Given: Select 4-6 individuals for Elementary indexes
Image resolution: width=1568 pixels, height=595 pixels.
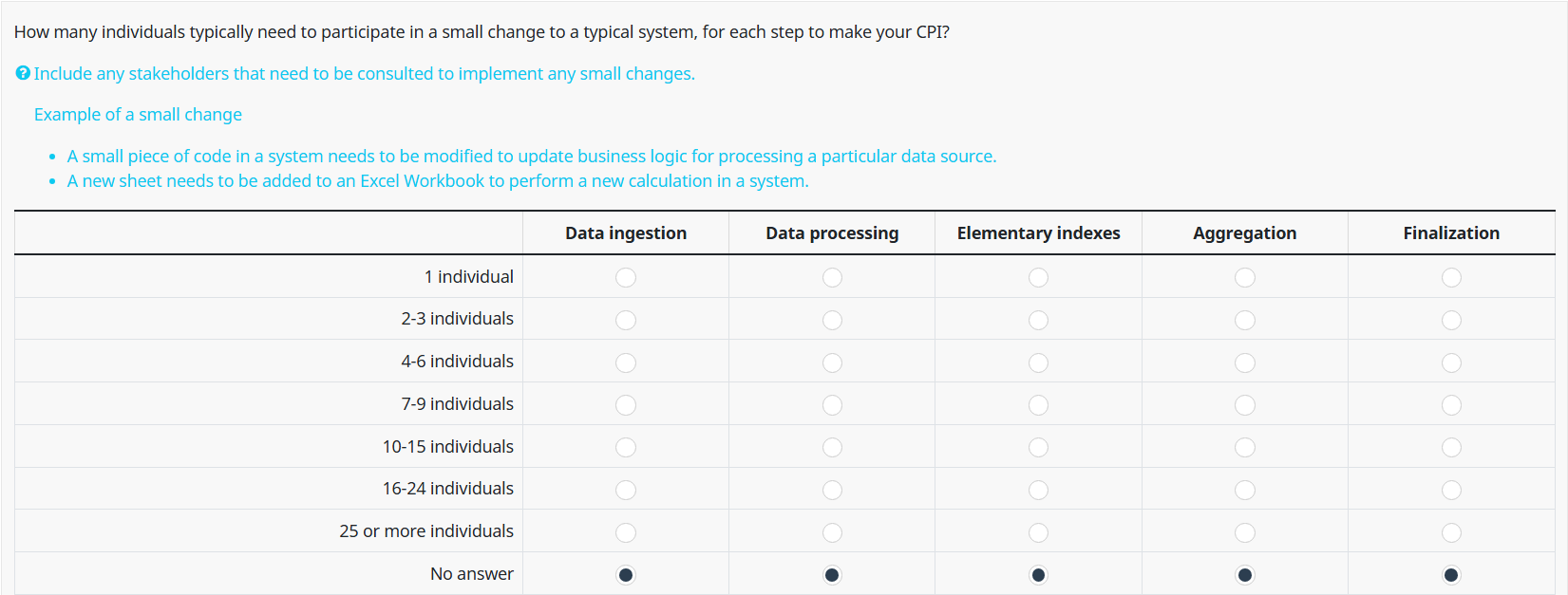Looking at the screenshot, I should [x=1039, y=363].
